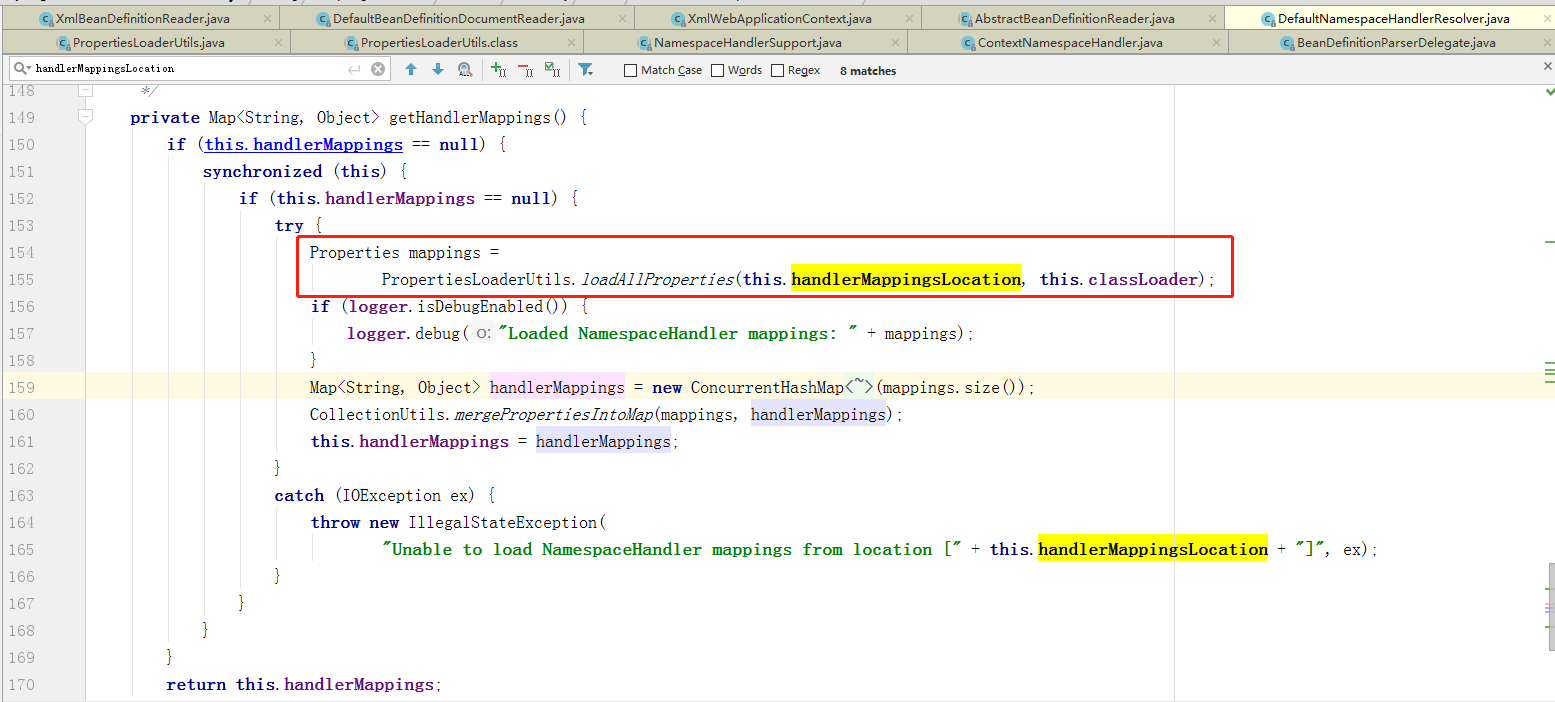Click the loadAllProperties method call
The image size is (1555, 702).
(x=658, y=279)
